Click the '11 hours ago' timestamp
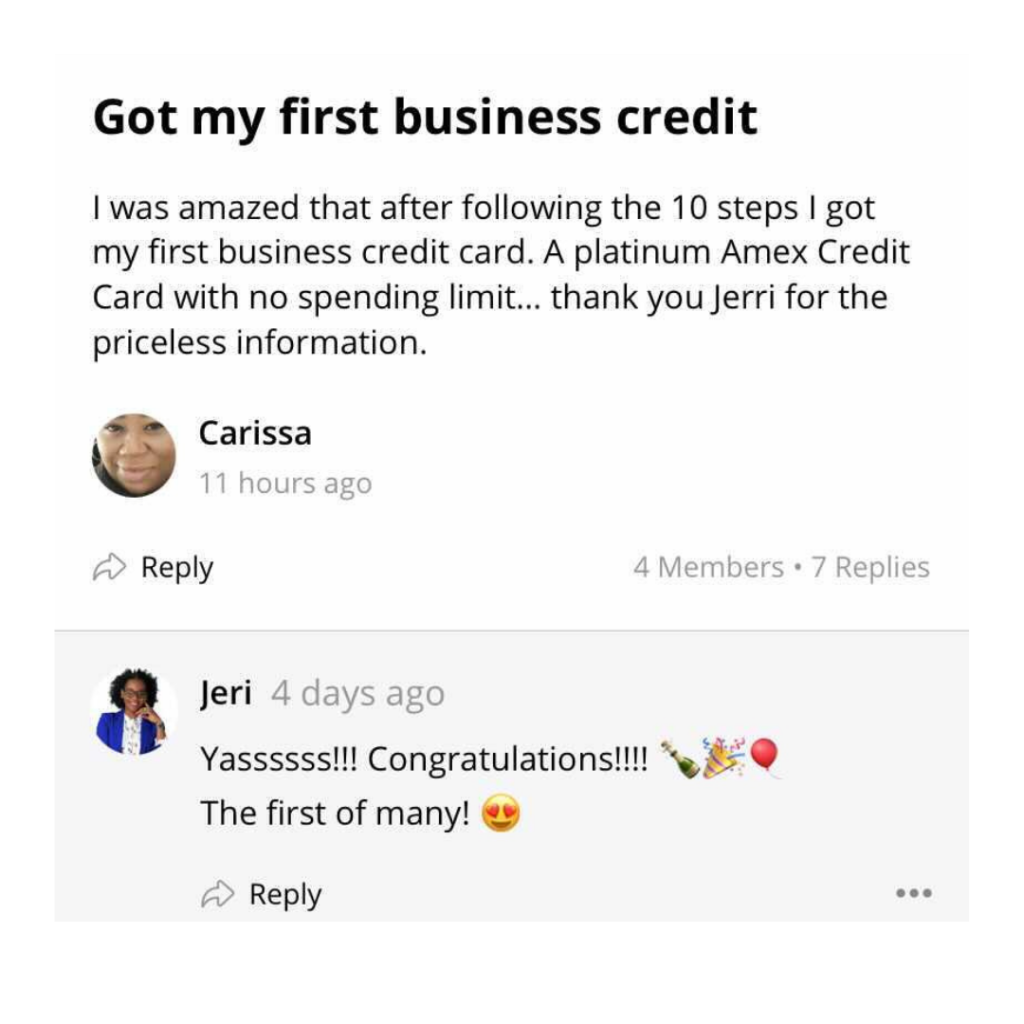Image resolution: width=1024 pixels, height=1024 pixels. [285, 484]
